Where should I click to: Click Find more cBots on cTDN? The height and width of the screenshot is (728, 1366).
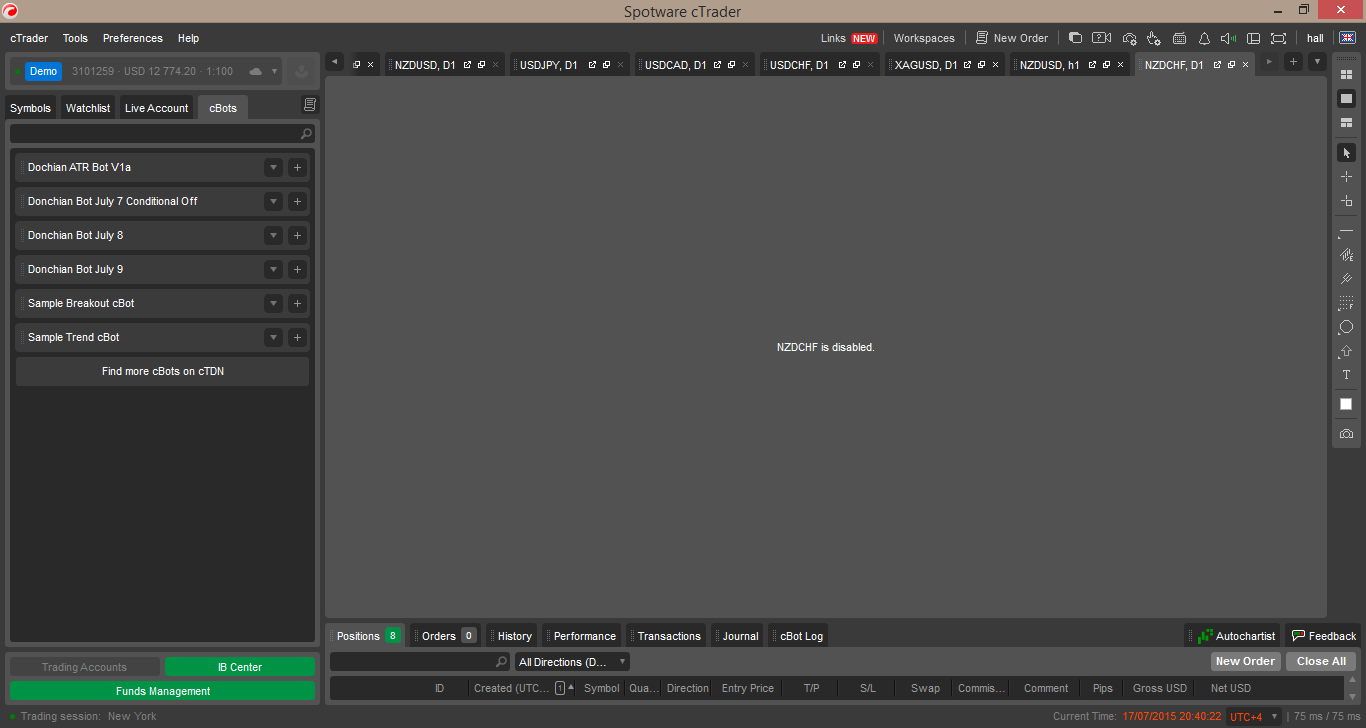click(x=163, y=371)
